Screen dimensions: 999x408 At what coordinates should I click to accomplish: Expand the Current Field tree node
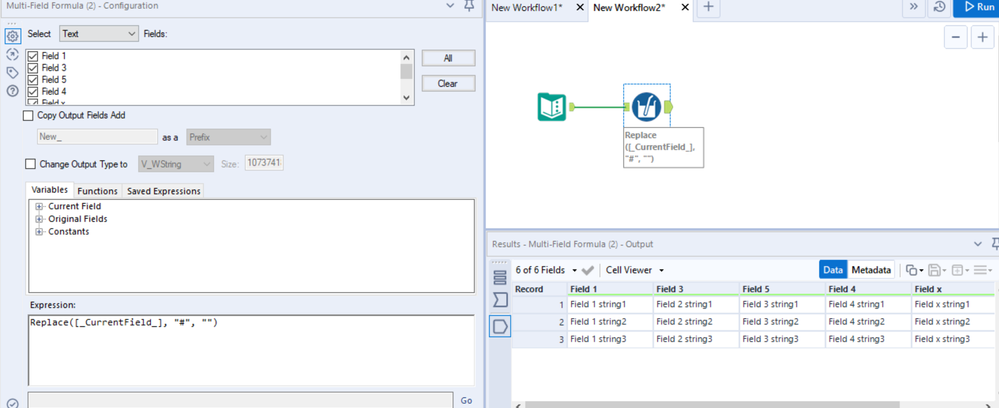tap(40, 207)
